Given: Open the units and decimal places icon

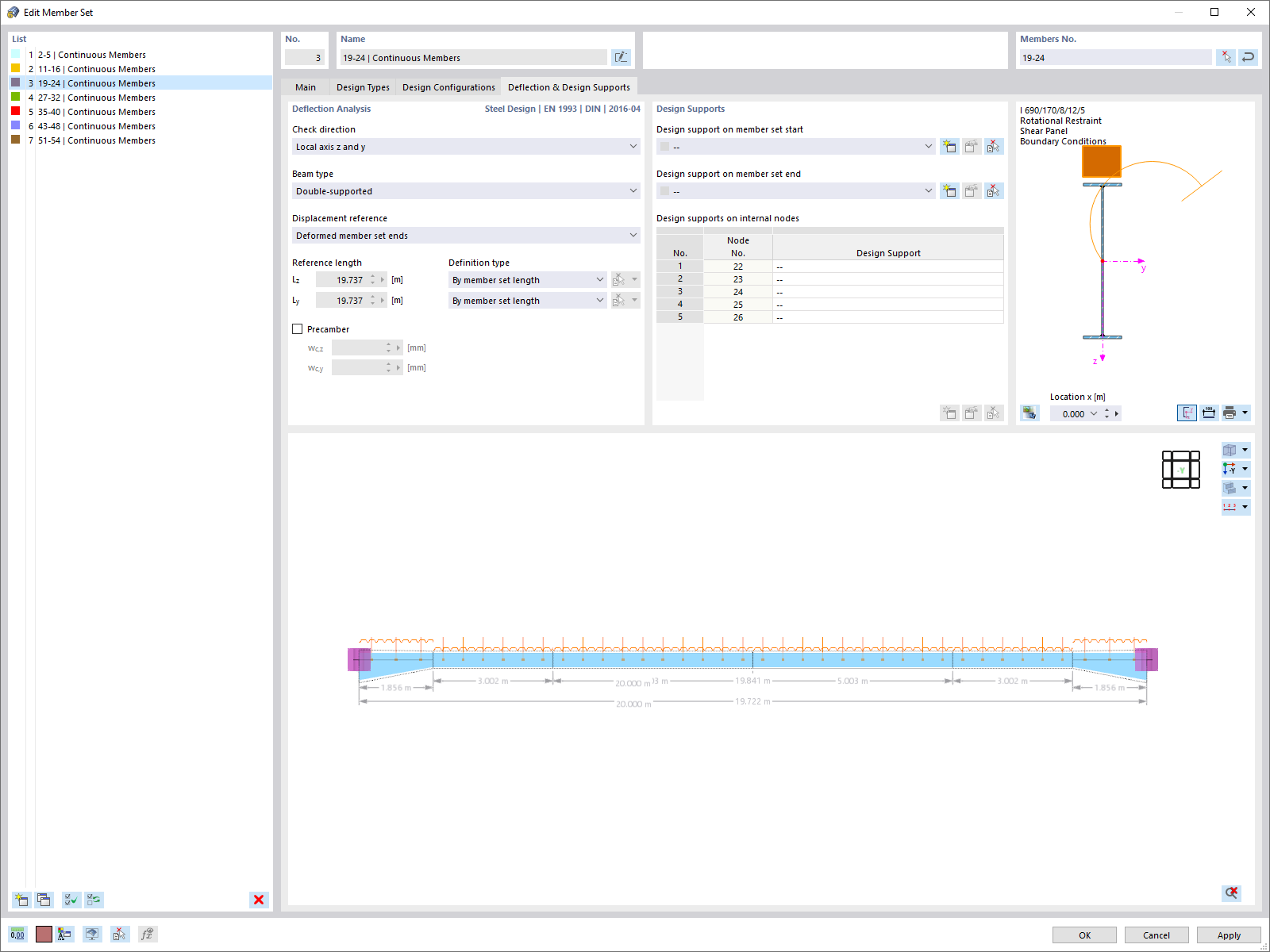Looking at the screenshot, I should click(x=17, y=935).
